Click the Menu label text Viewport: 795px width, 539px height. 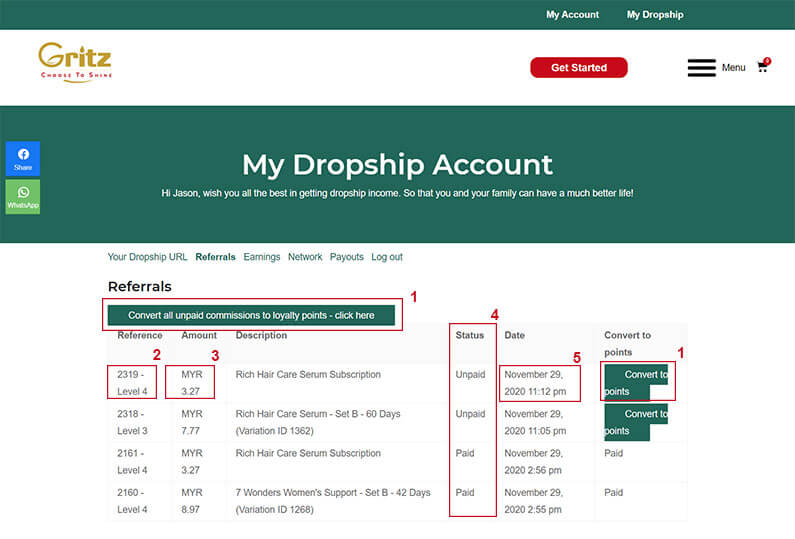[x=734, y=67]
